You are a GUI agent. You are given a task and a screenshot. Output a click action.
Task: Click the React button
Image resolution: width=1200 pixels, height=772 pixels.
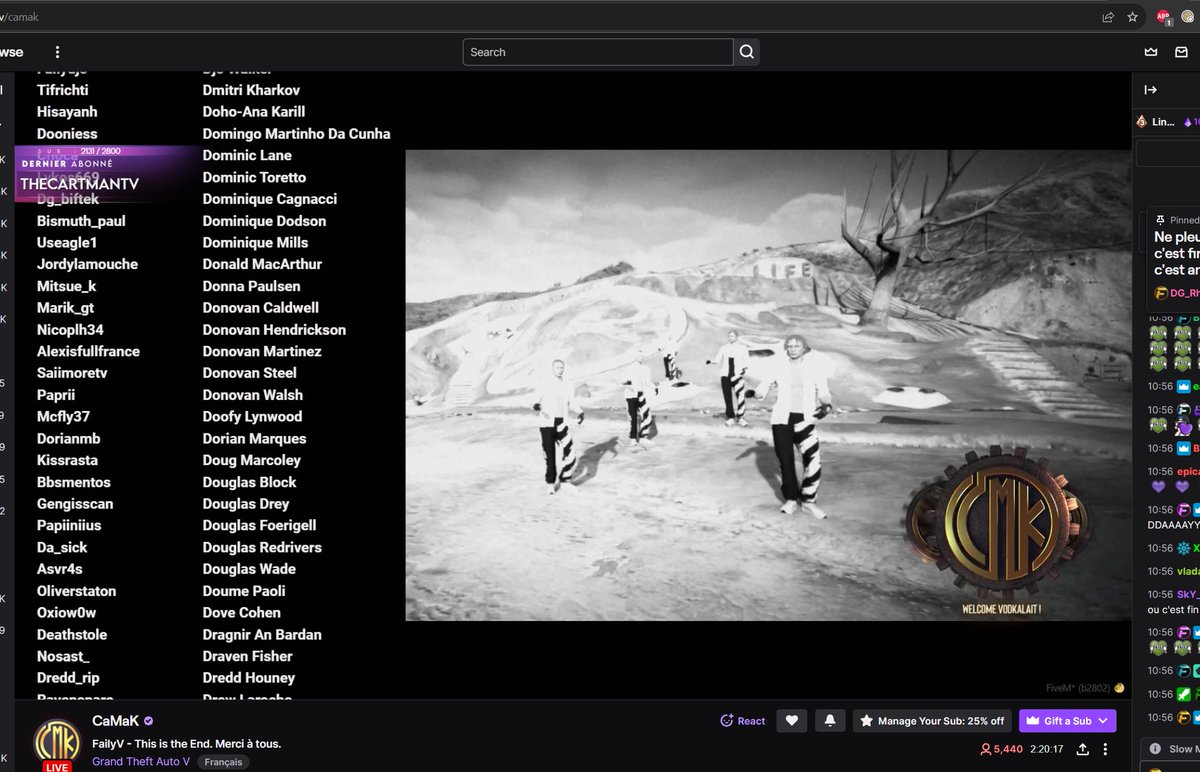tap(743, 720)
